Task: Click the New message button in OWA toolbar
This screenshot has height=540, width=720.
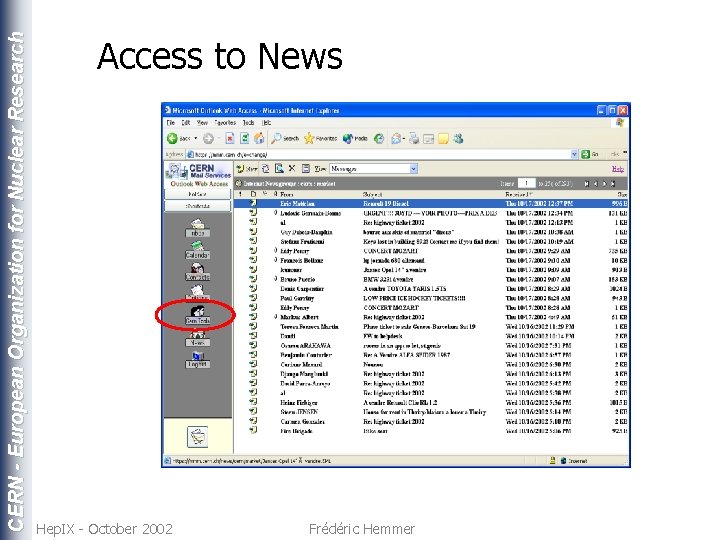Action: pyautogui.click(x=247, y=169)
